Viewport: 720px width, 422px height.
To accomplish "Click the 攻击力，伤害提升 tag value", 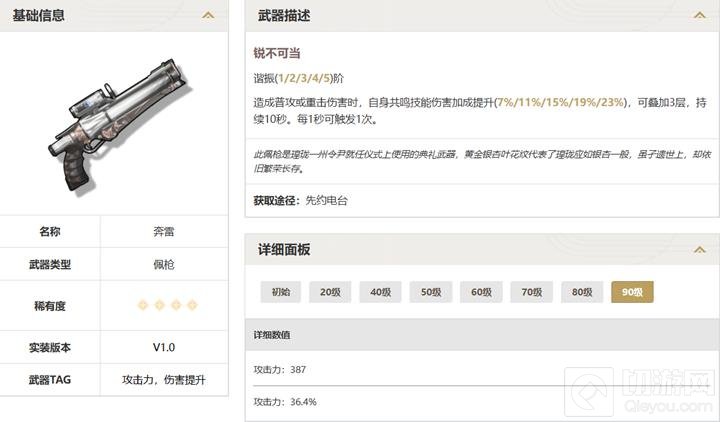I will 164,380.
